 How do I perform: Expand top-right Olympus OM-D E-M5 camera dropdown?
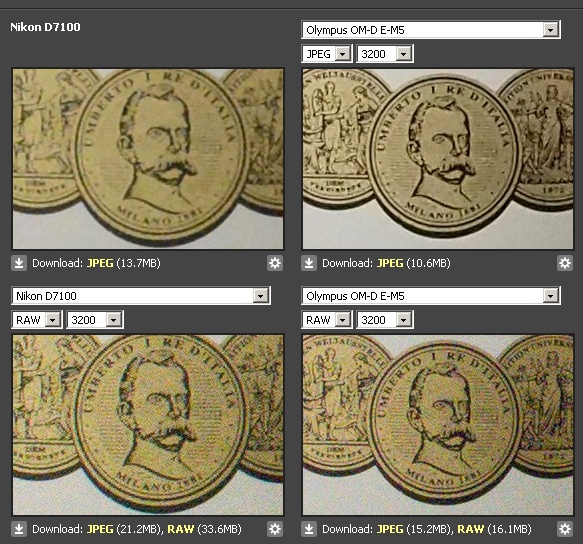click(431, 30)
